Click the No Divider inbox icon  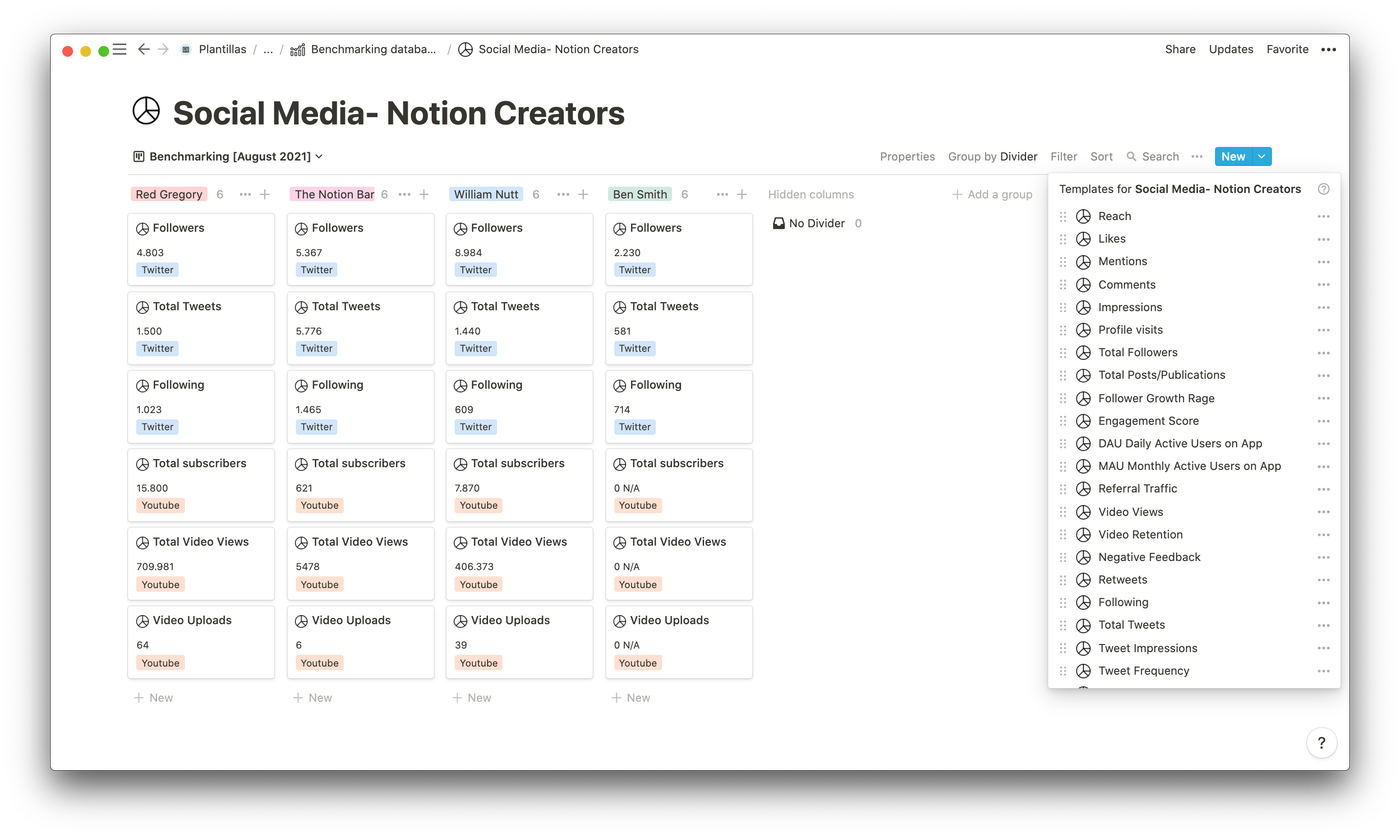tap(779, 223)
